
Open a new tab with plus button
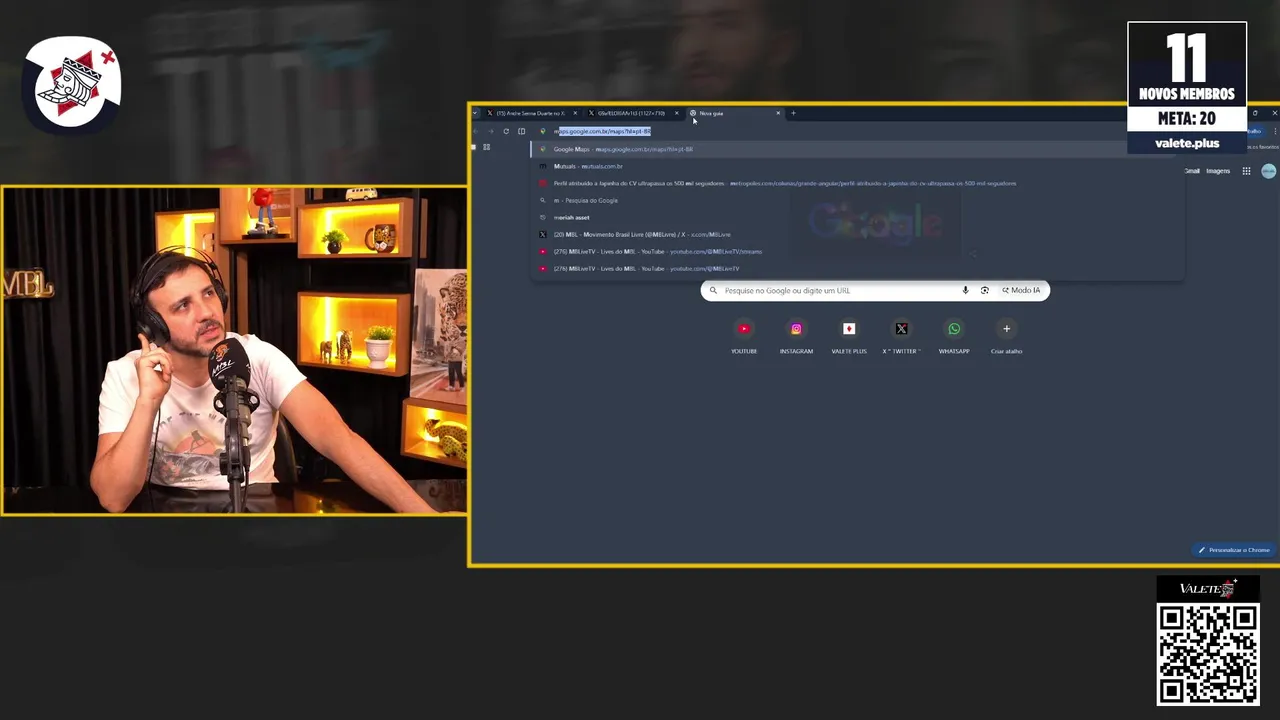pyautogui.click(x=793, y=113)
